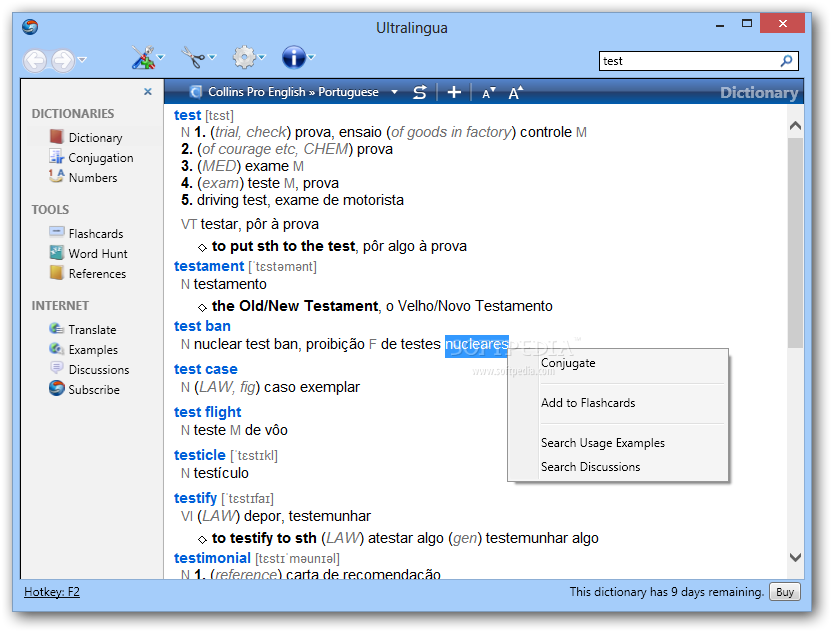Click the 'testament' headword link
Viewport: 832px width, 632px height.
click(x=209, y=266)
